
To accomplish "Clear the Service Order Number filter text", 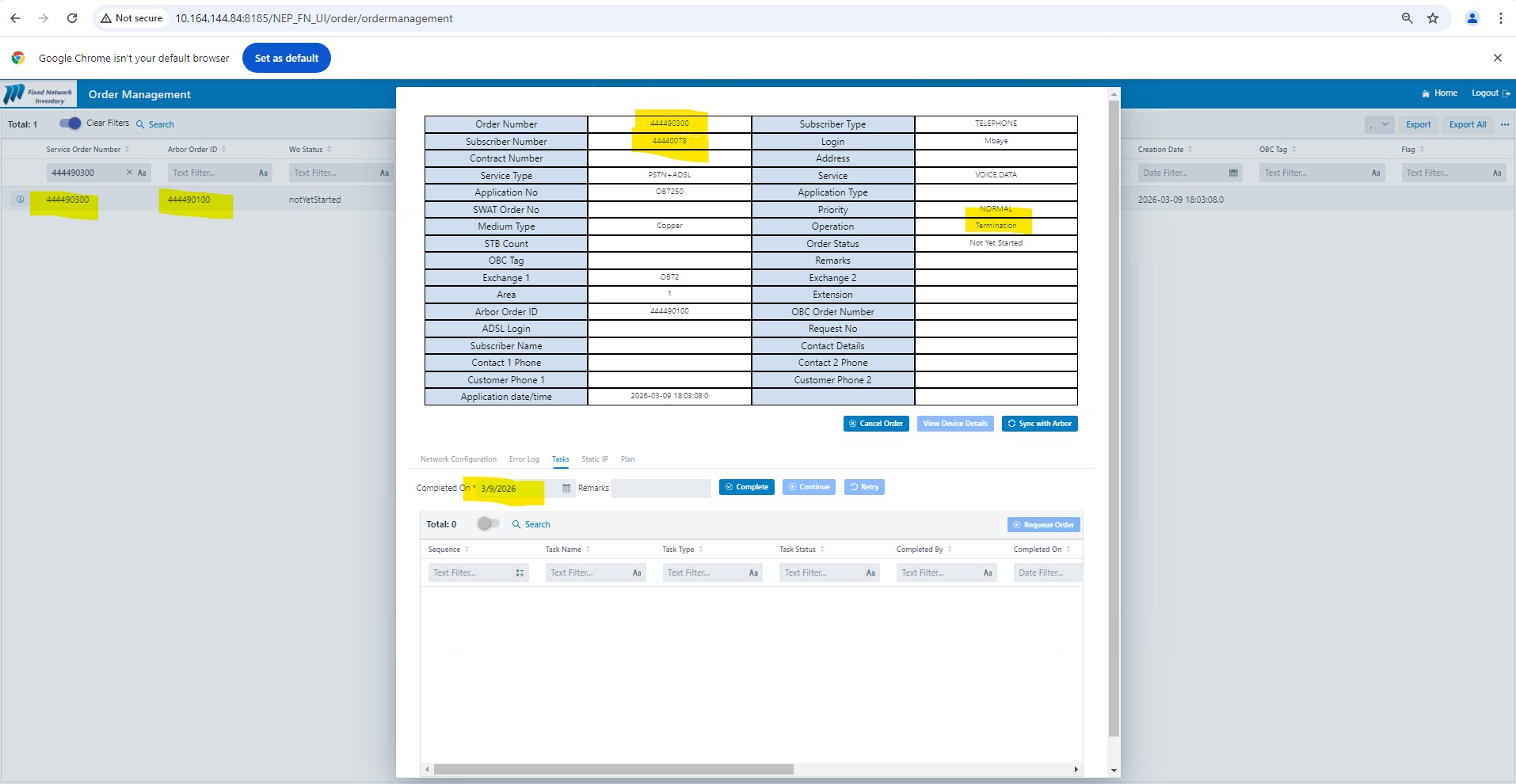I will [129, 173].
